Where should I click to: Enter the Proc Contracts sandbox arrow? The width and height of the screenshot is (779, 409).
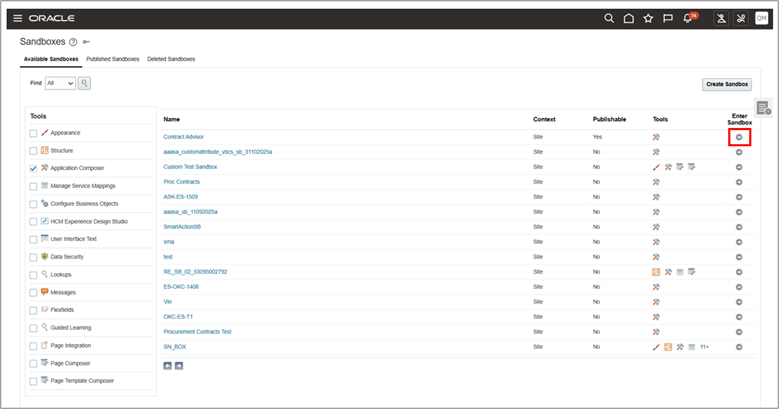coord(739,182)
